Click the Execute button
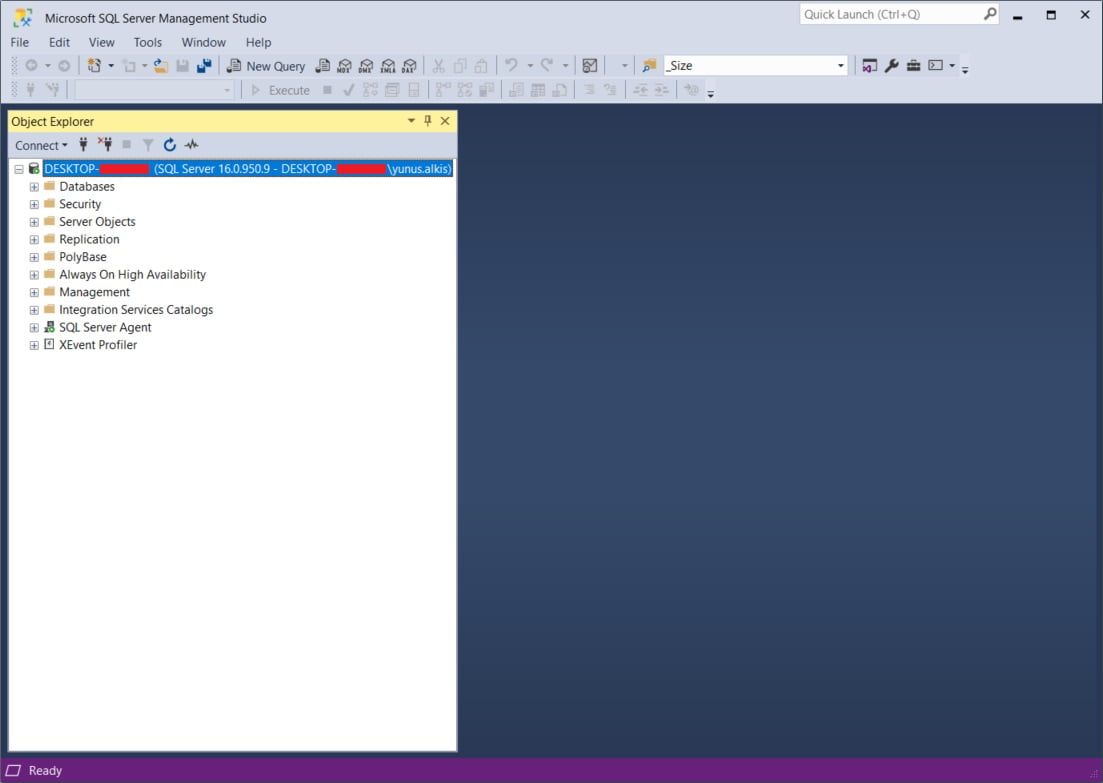 [x=283, y=89]
